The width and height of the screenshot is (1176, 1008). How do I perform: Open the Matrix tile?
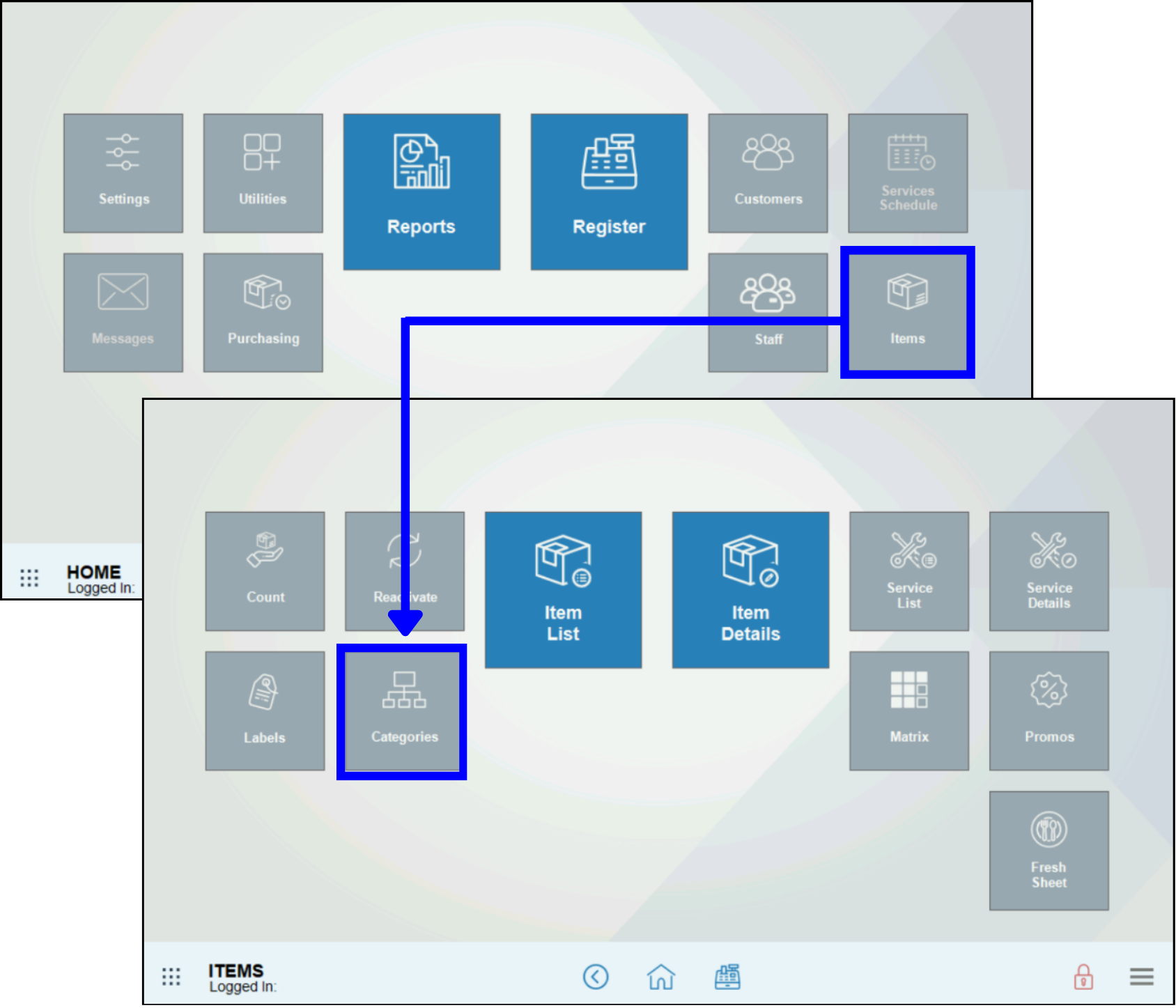[908, 710]
